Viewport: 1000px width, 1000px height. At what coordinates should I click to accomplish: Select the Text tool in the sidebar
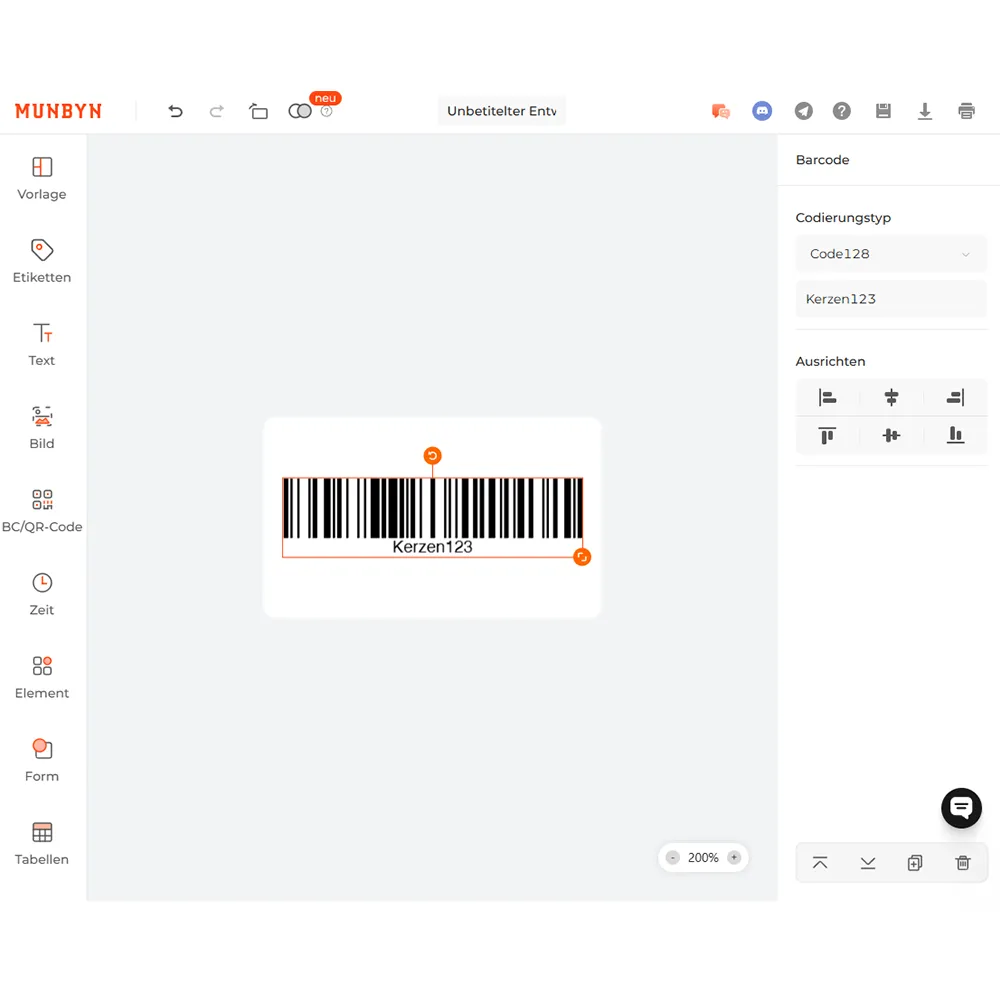[42, 344]
